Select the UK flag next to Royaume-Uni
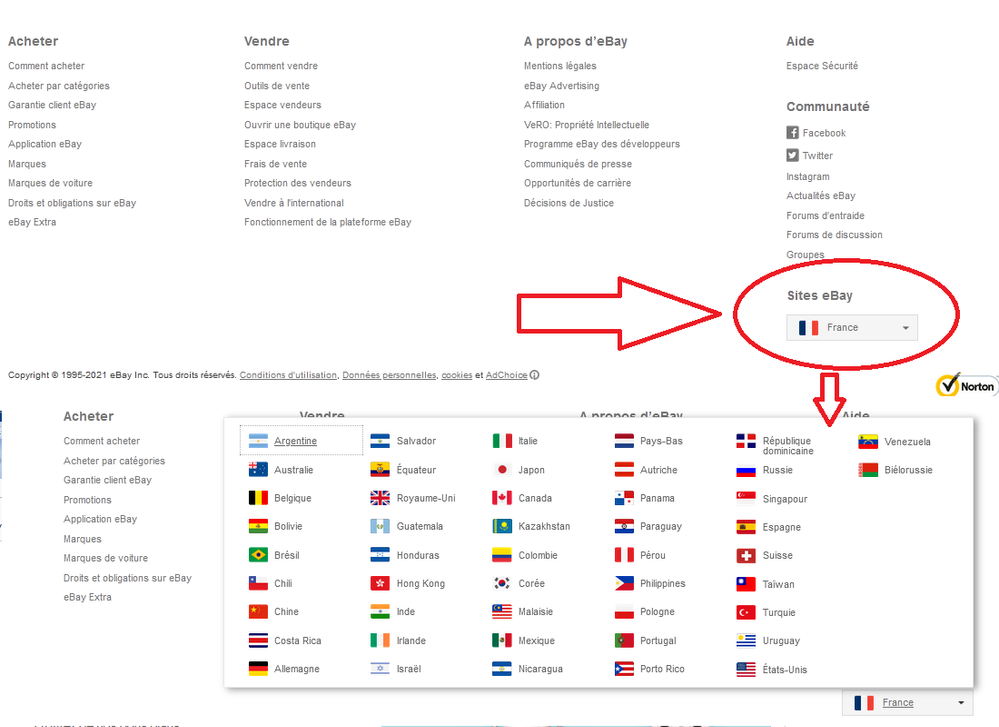The height and width of the screenshot is (727, 999). [380, 498]
